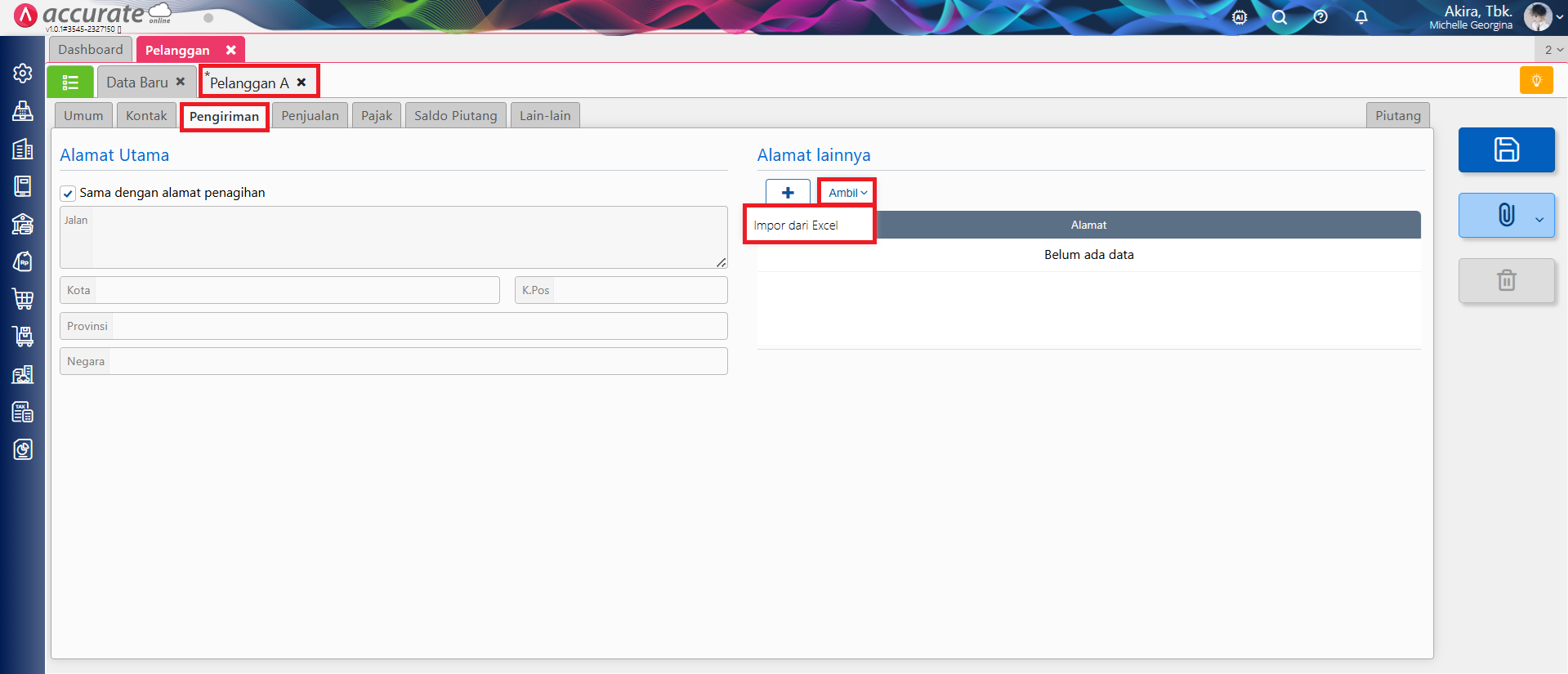This screenshot has height=674, width=1568.
Task: Click the blue Save icon button
Action: point(1506,150)
